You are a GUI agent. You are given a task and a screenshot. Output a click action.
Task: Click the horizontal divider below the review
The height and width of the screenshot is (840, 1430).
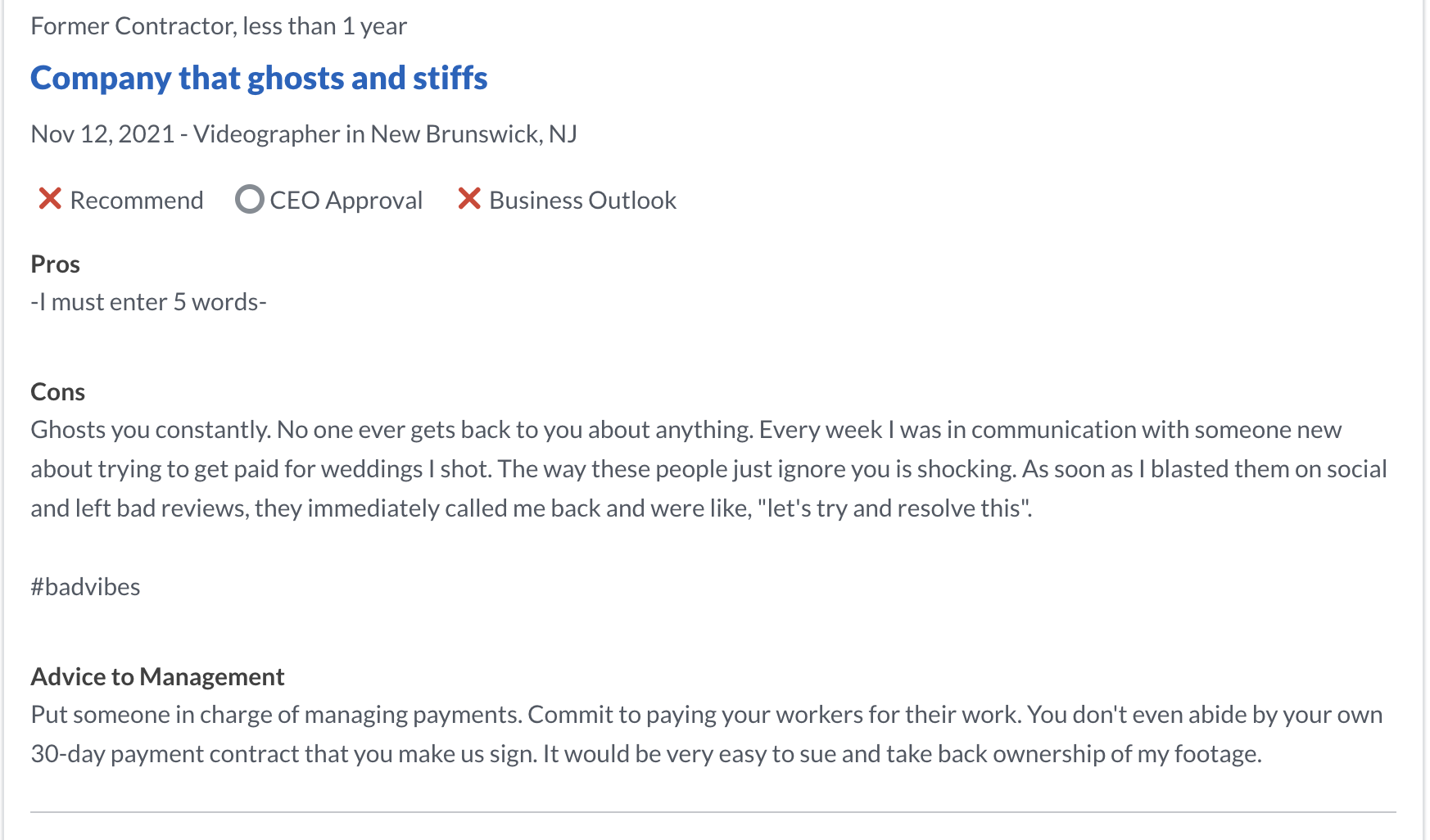pyautogui.click(x=713, y=812)
